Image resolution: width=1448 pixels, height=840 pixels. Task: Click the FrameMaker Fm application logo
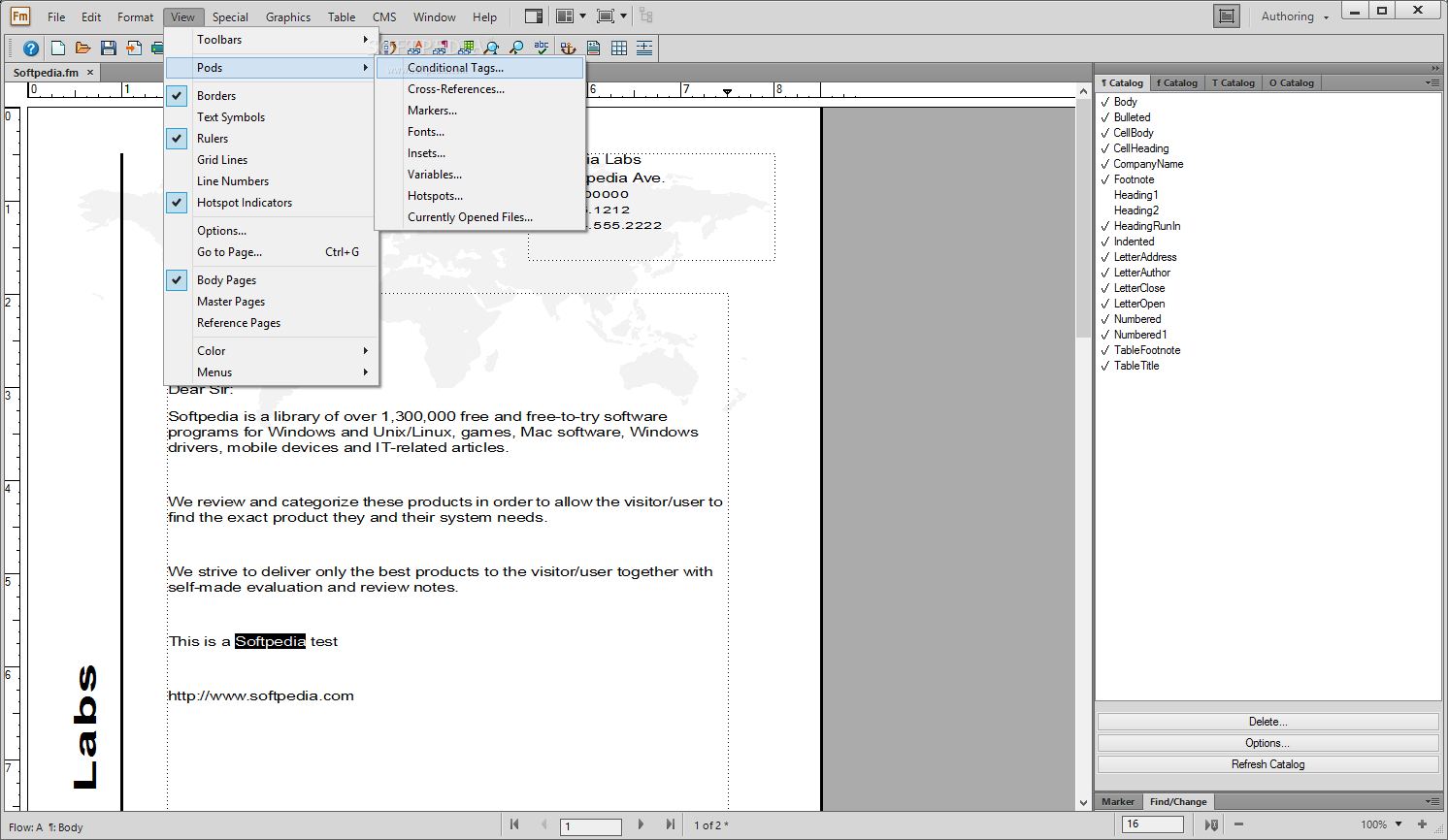20,16
